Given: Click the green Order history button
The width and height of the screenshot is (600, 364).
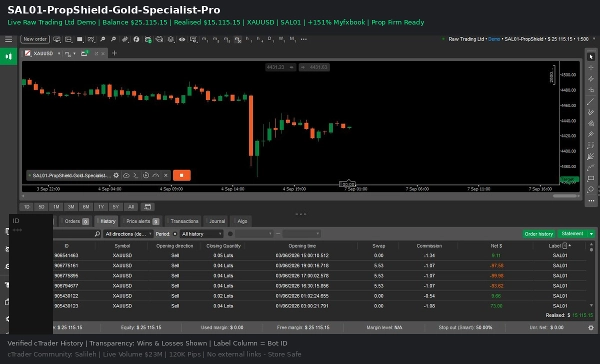Looking at the screenshot, I should tap(539, 234).
